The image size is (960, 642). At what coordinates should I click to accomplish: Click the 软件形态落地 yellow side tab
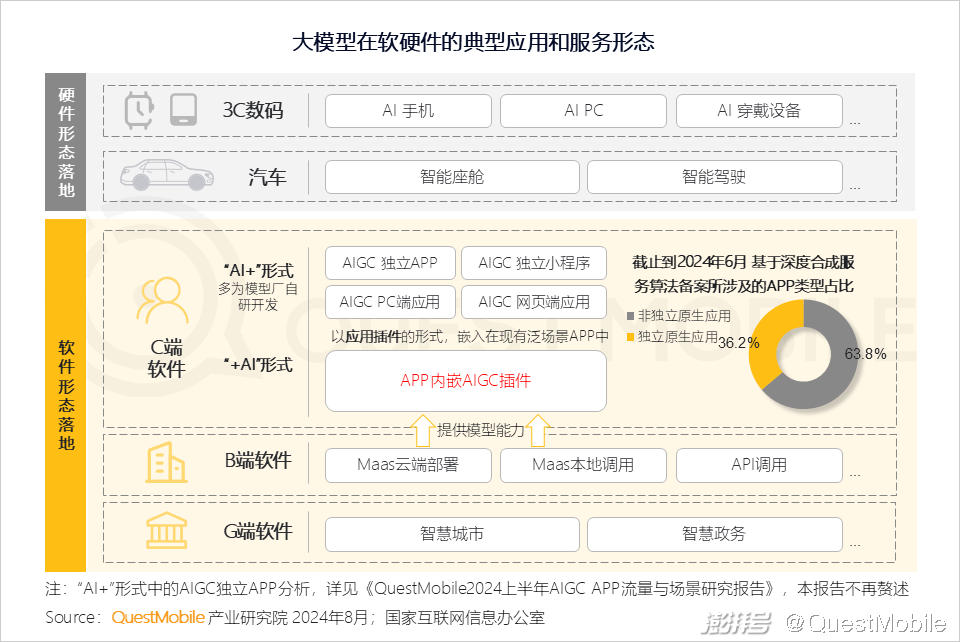[66, 395]
